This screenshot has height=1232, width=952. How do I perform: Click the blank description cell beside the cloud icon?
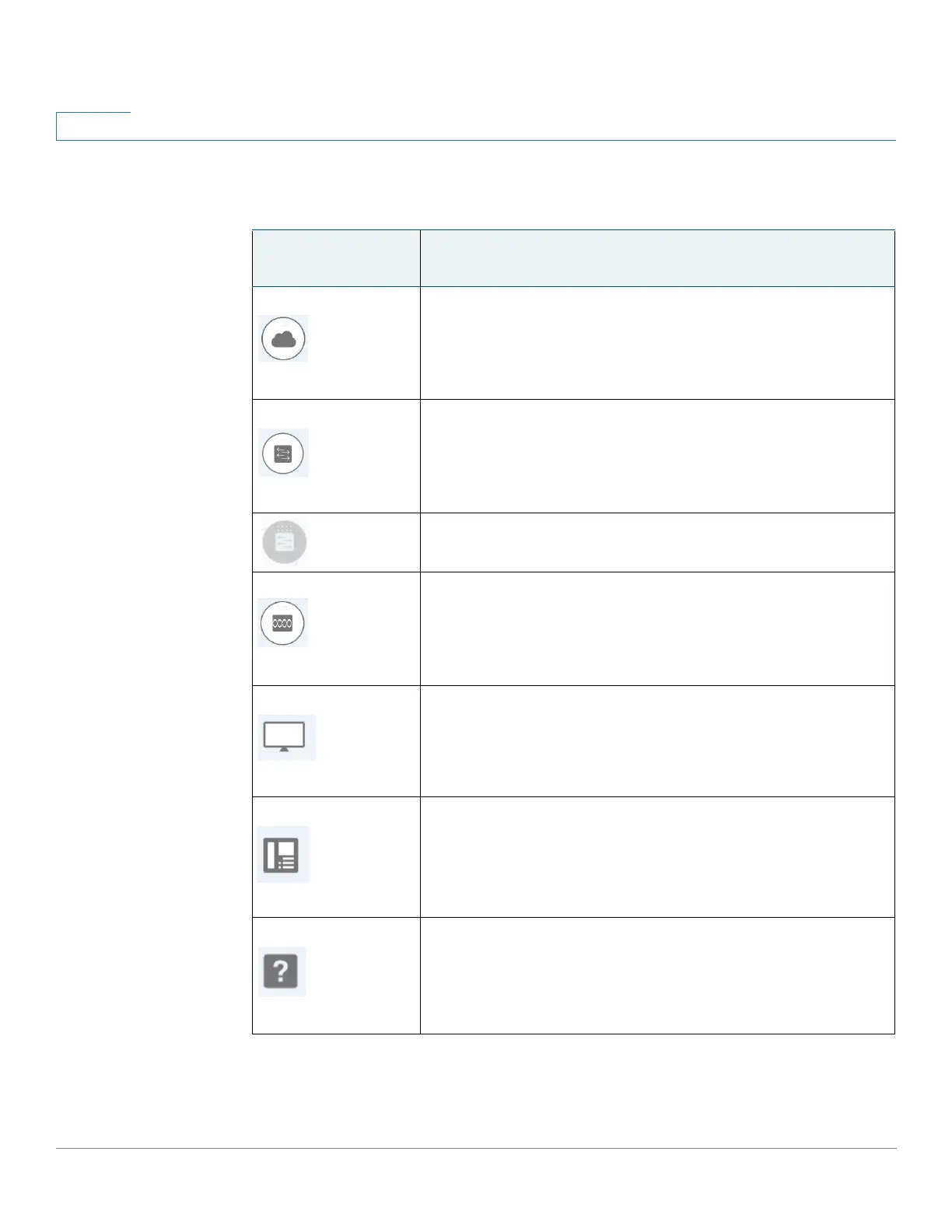coord(657,343)
